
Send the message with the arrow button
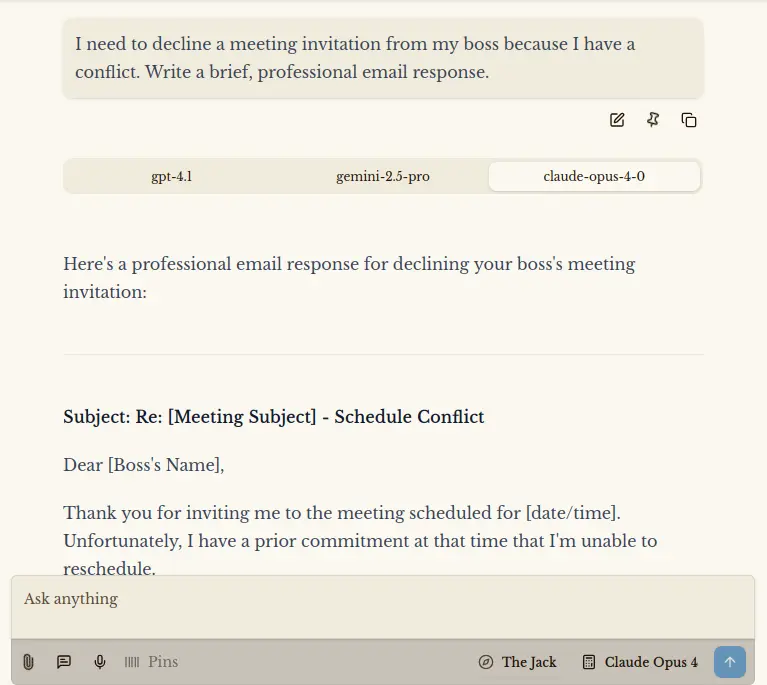(x=729, y=662)
